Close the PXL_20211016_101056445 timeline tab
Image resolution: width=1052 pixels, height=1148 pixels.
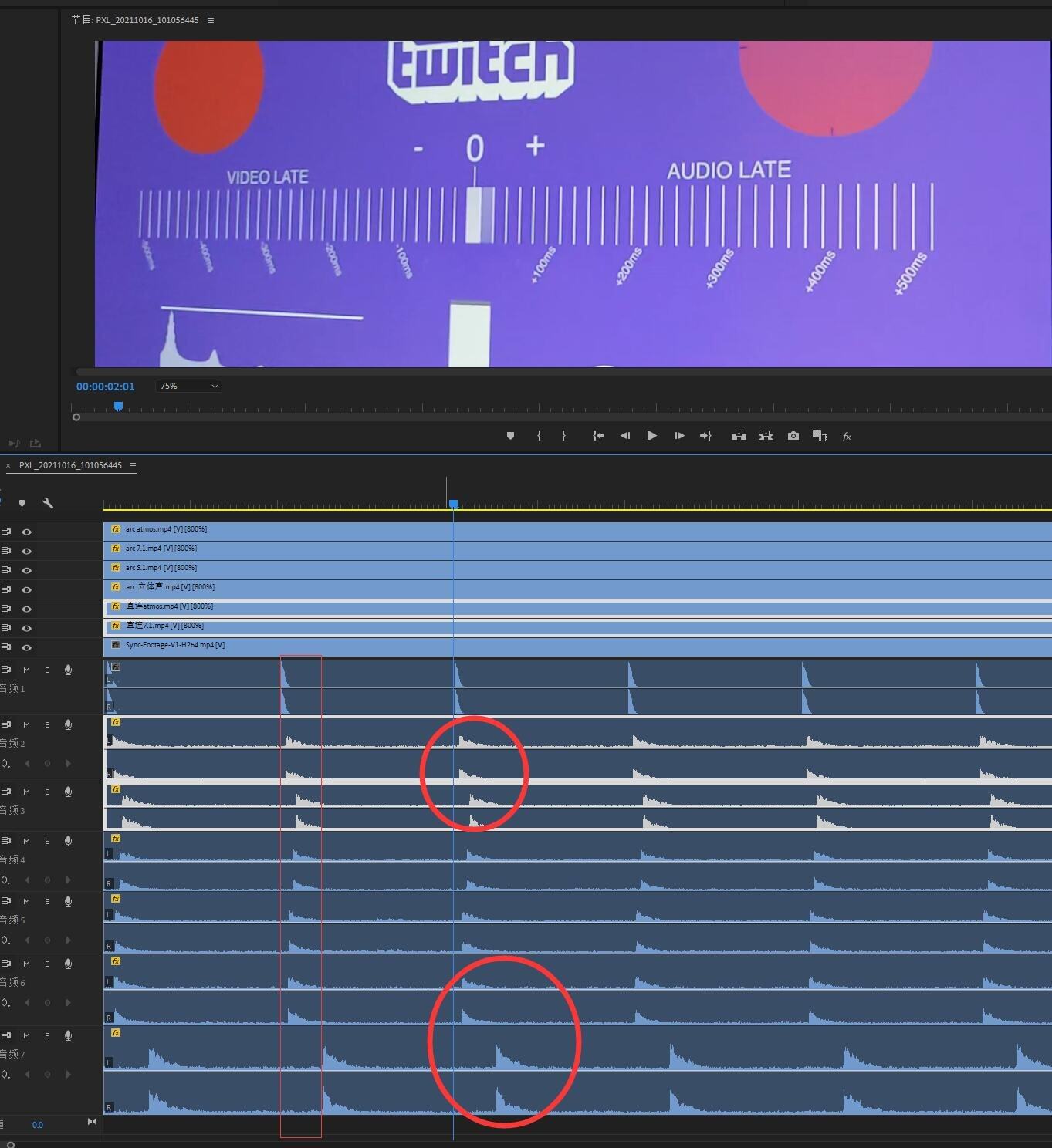coord(8,466)
